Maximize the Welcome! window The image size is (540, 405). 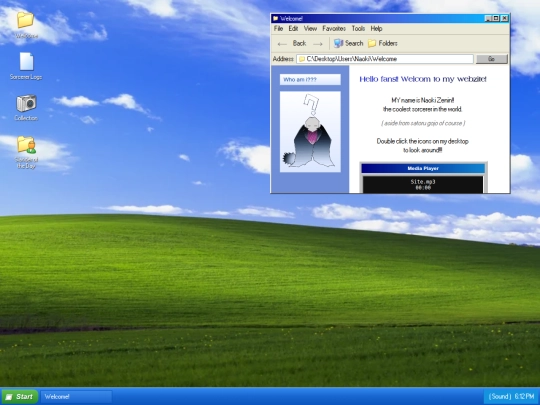(496, 19)
